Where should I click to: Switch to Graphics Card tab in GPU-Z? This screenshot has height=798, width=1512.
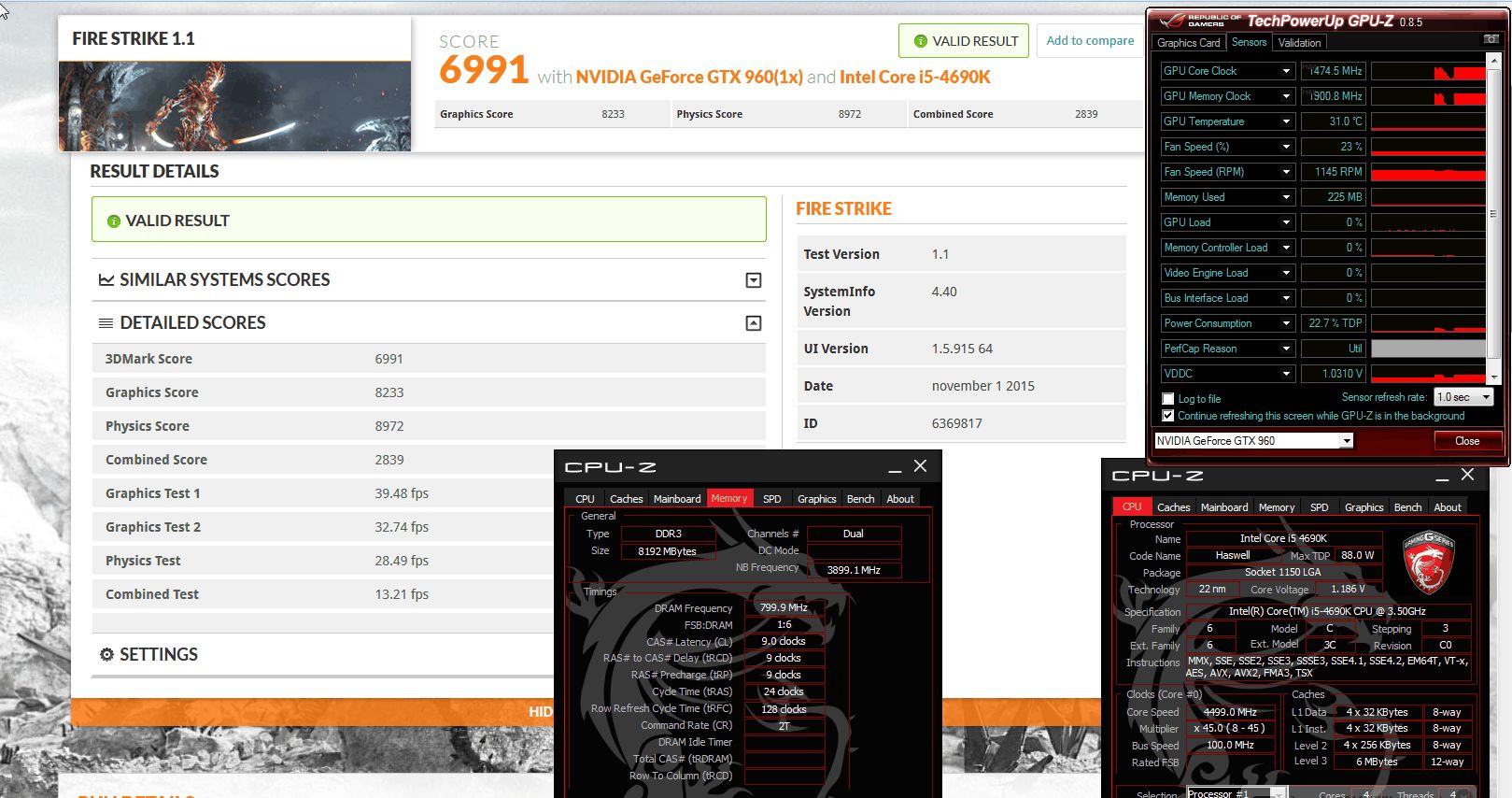pyautogui.click(x=1189, y=43)
